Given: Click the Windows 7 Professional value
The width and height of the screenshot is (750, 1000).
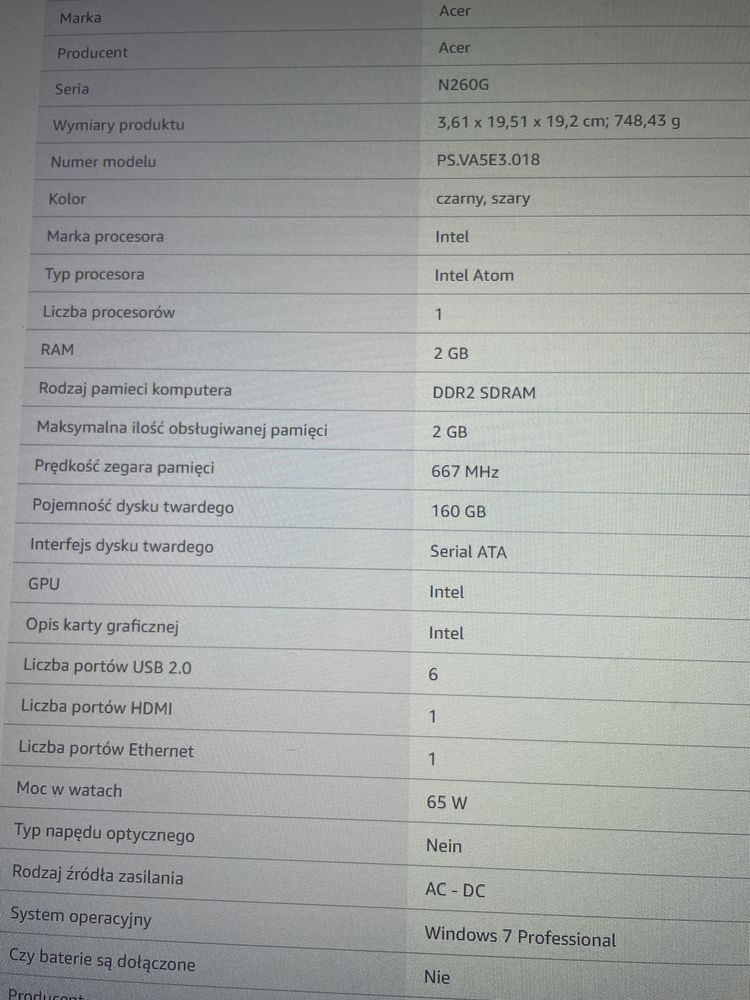Looking at the screenshot, I should click(x=520, y=938).
